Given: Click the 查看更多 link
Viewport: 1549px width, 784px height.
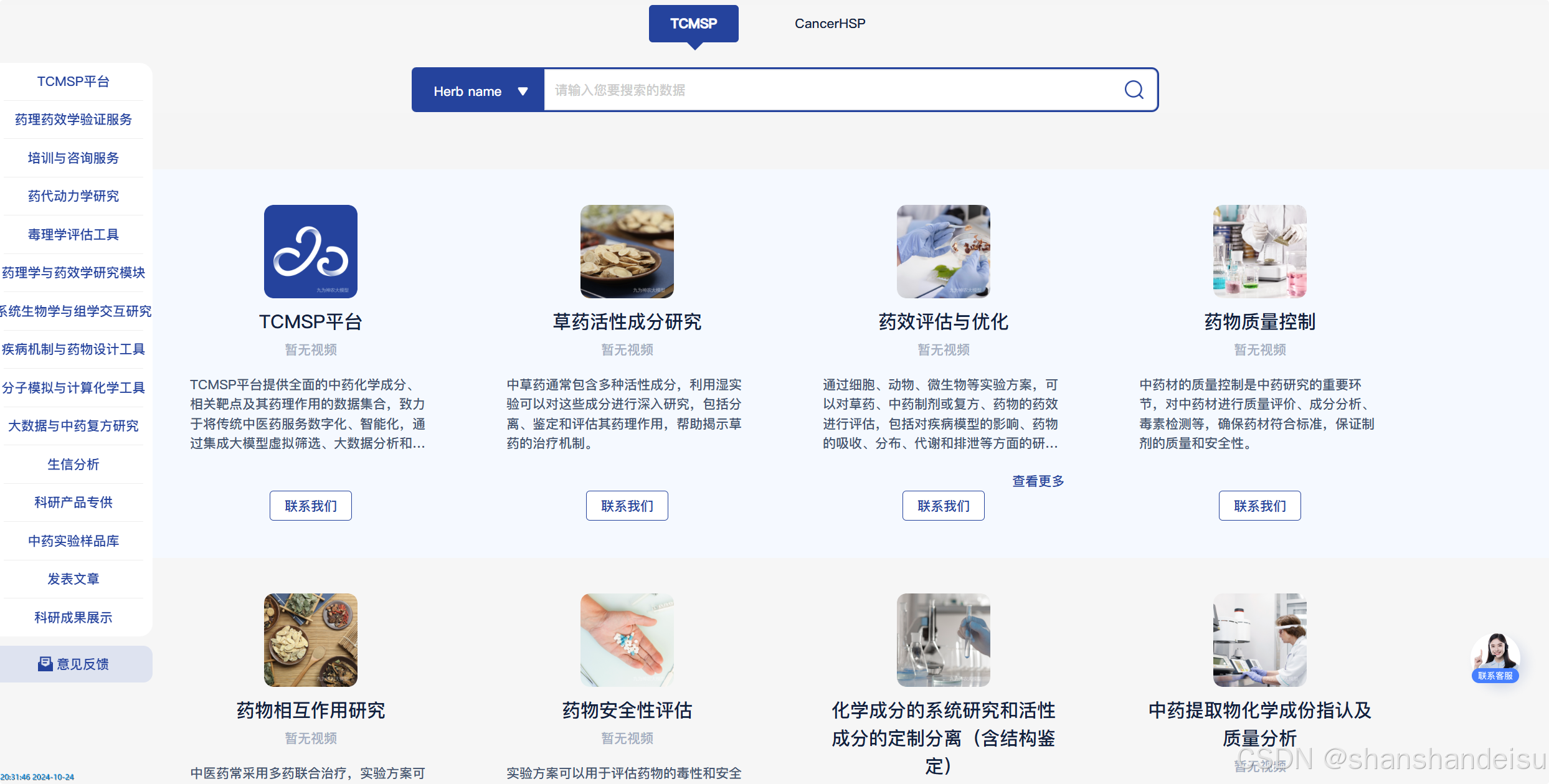Looking at the screenshot, I should [x=1038, y=481].
